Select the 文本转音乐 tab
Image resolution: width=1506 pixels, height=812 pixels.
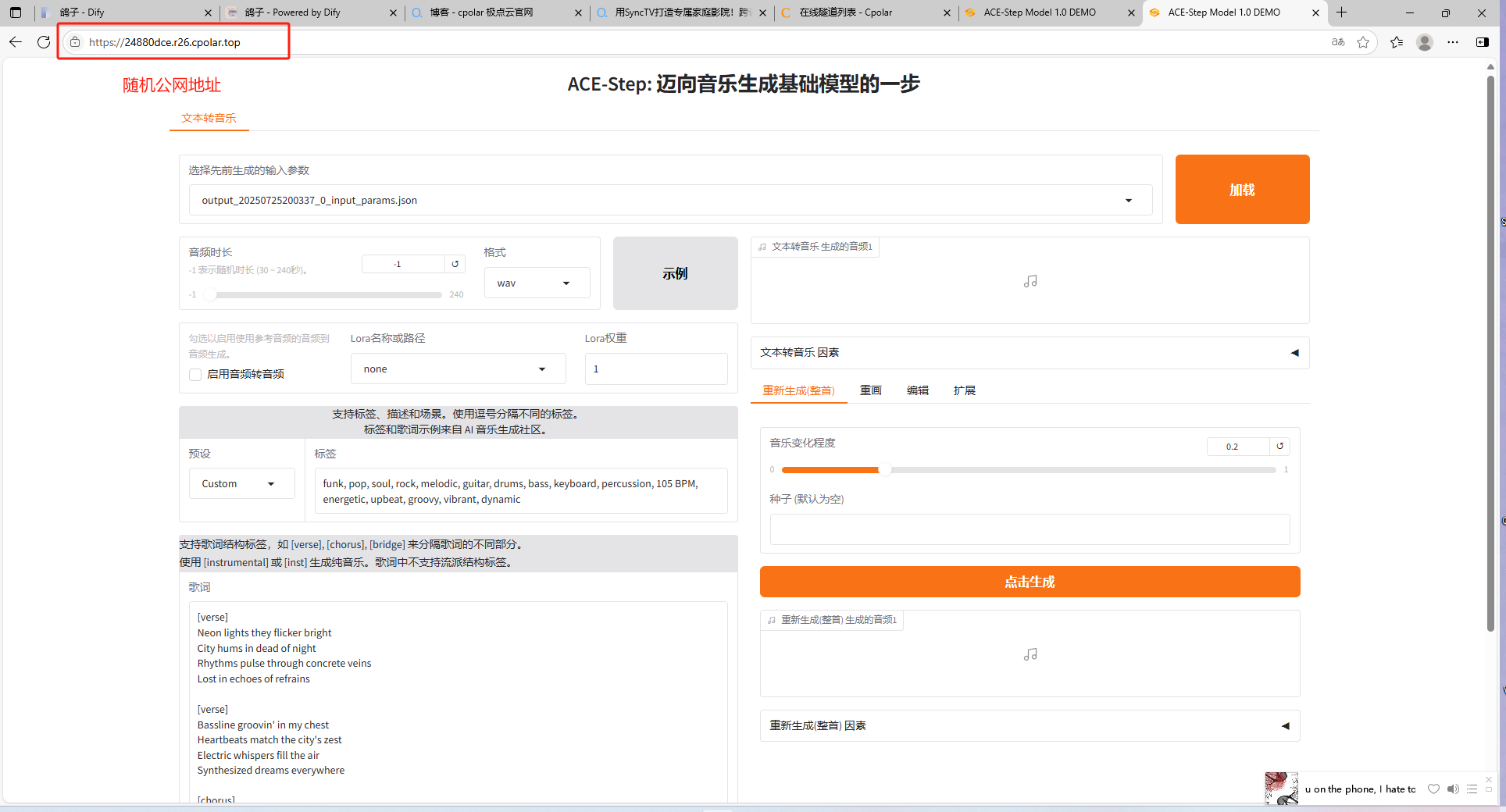coord(209,118)
